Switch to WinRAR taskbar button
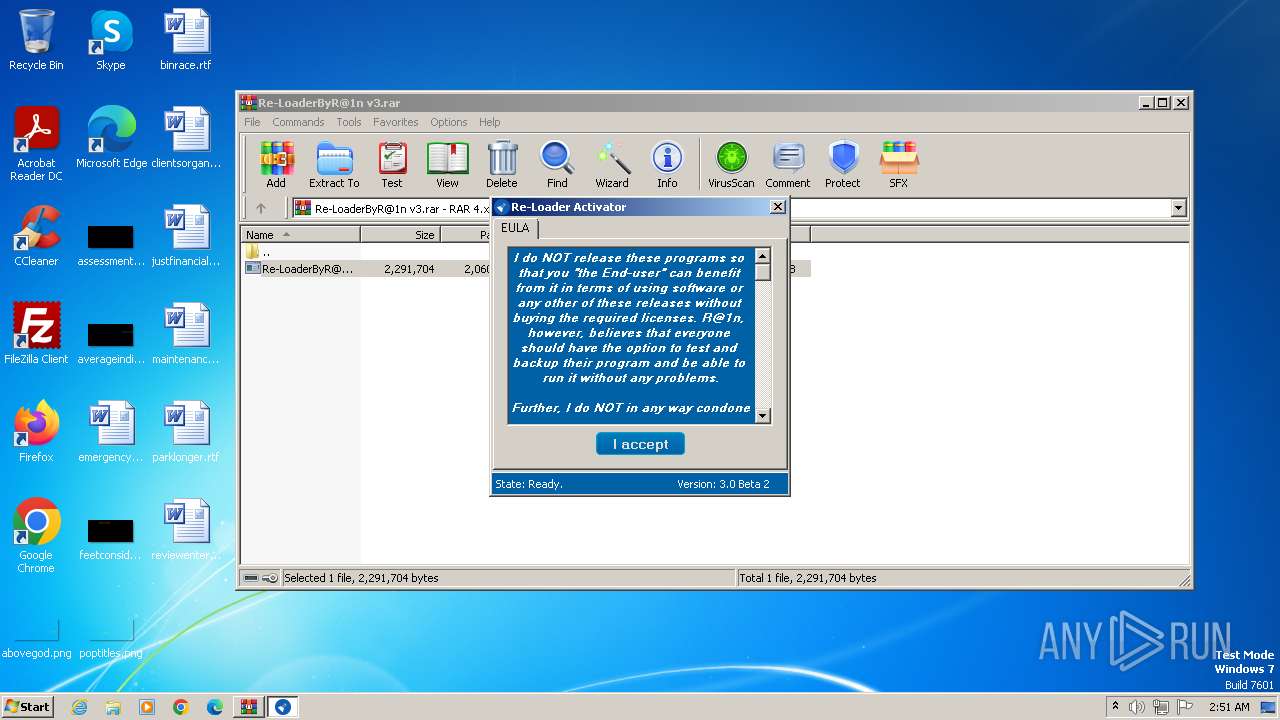The height and width of the screenshot is (720, 1280). pyautogui.click(x=249, y=707)
